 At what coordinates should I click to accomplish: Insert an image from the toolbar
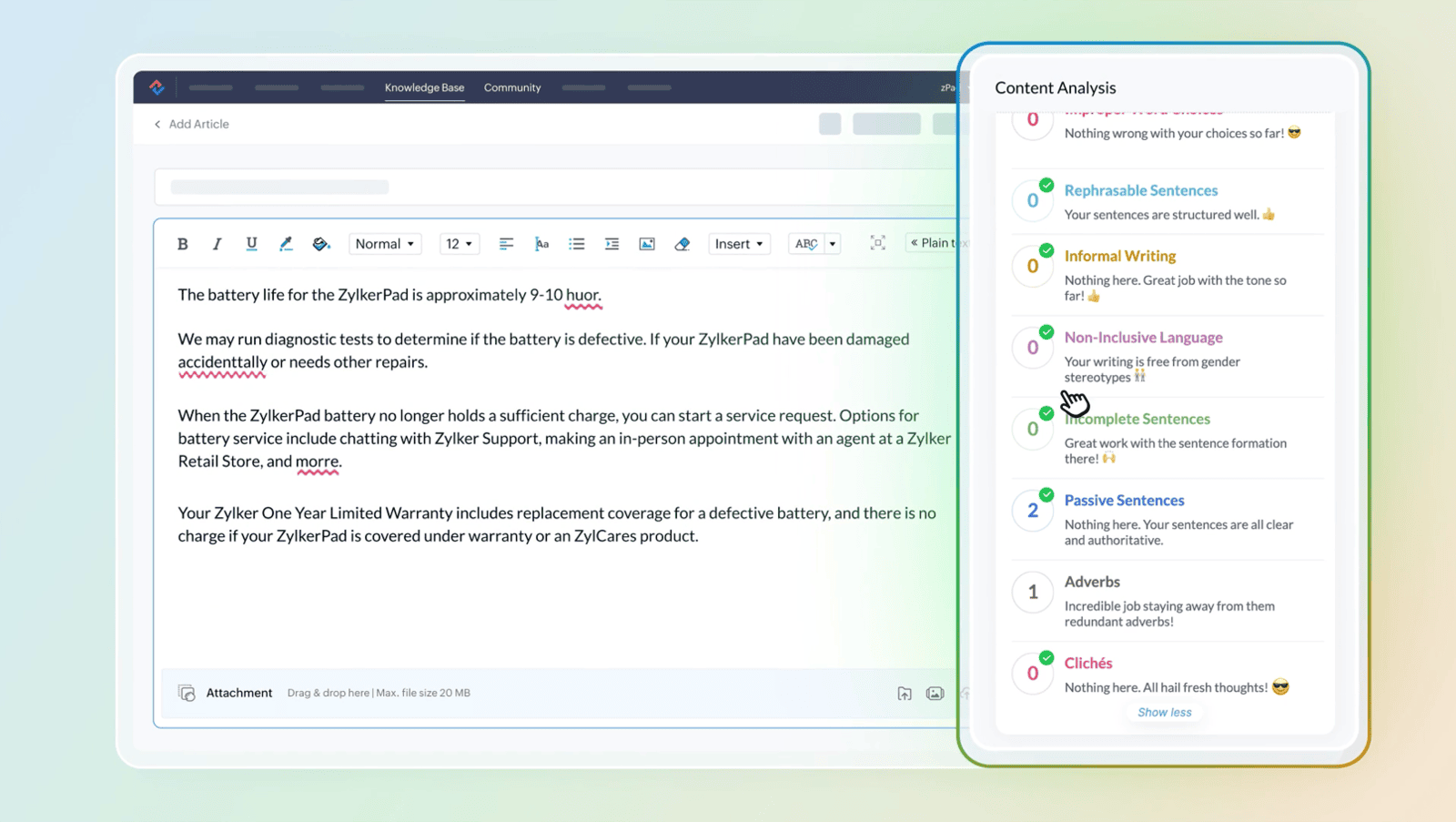[x=647, y=244]
